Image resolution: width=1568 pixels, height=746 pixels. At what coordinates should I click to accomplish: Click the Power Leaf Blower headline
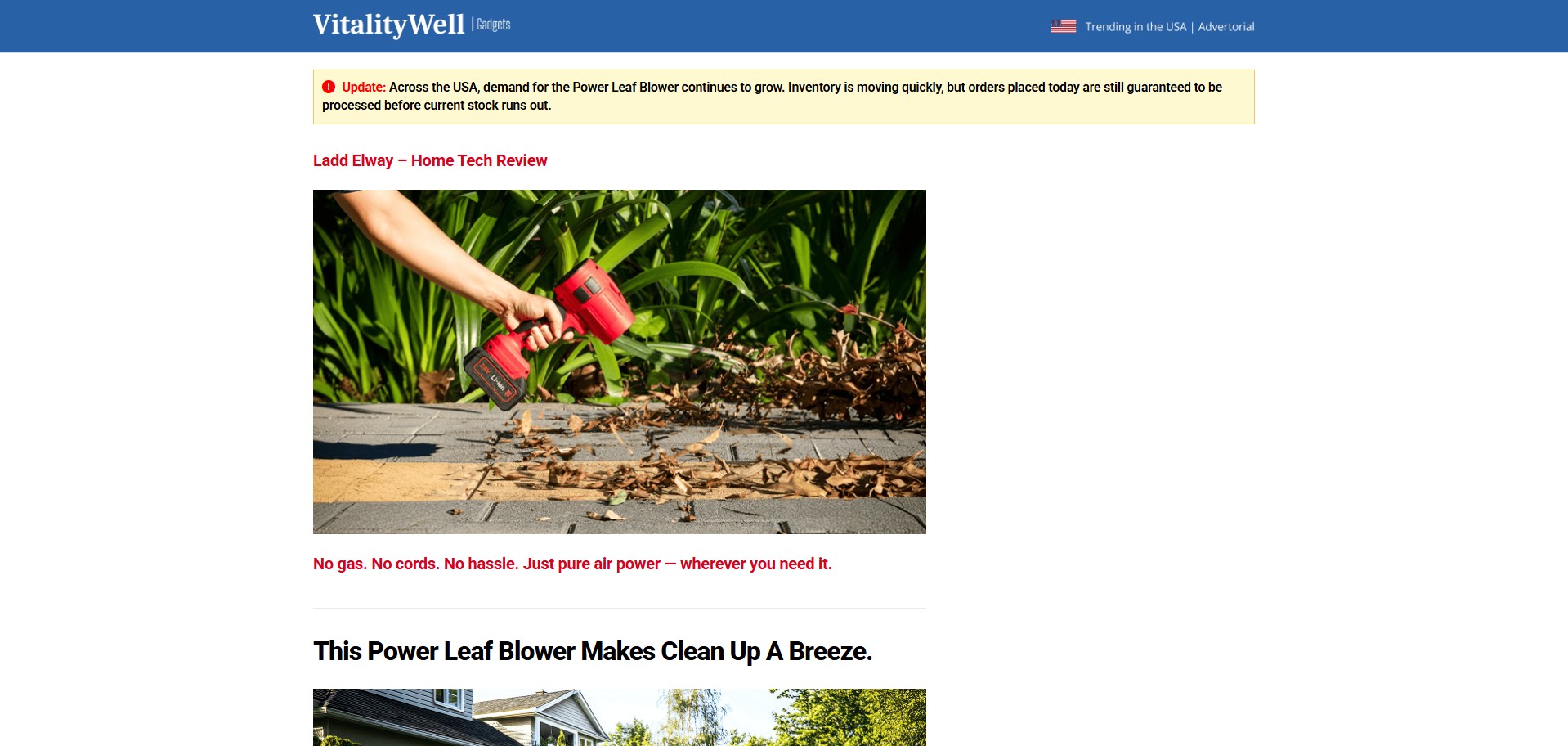(593, 651)
